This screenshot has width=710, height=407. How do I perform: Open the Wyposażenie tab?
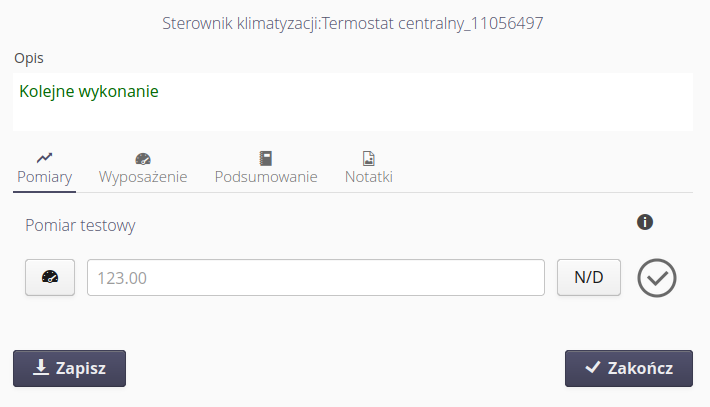pyautogui.click(x=143, y=177)
